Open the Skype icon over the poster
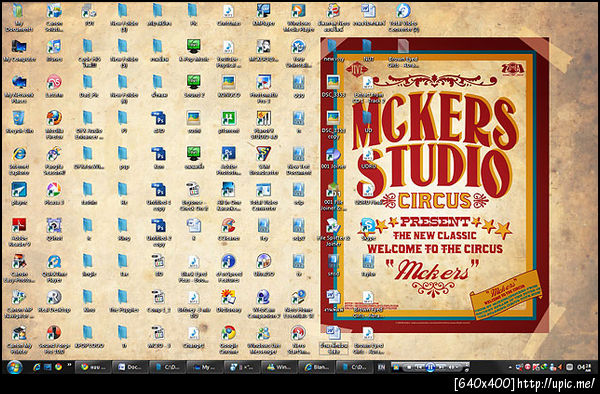The image size is (600, 394). [x=367, y=229]
